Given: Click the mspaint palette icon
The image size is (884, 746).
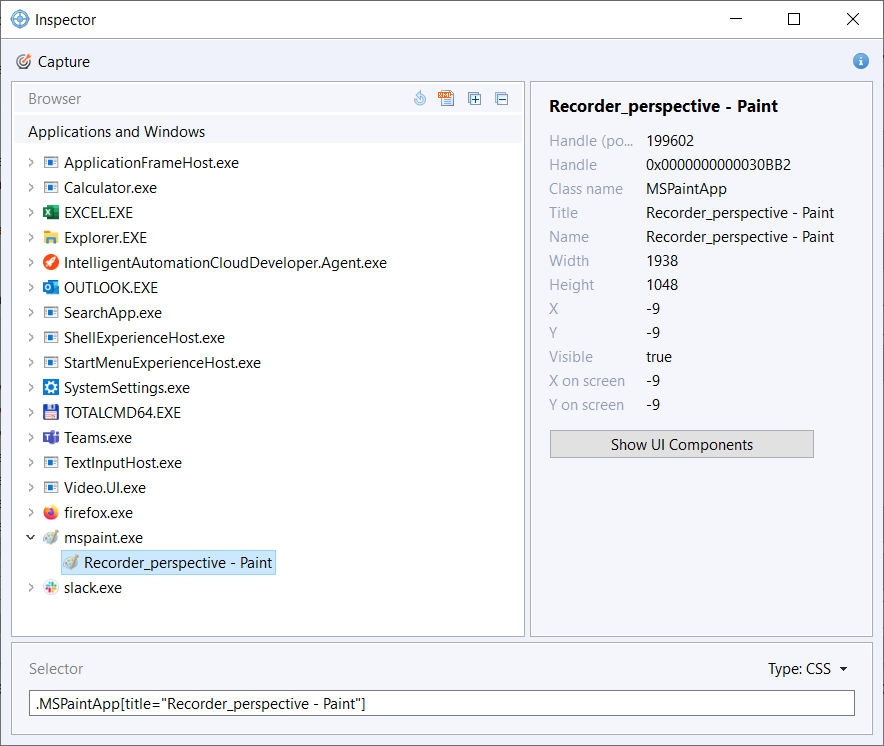Looking at the screenshot, I should (51, 537).
